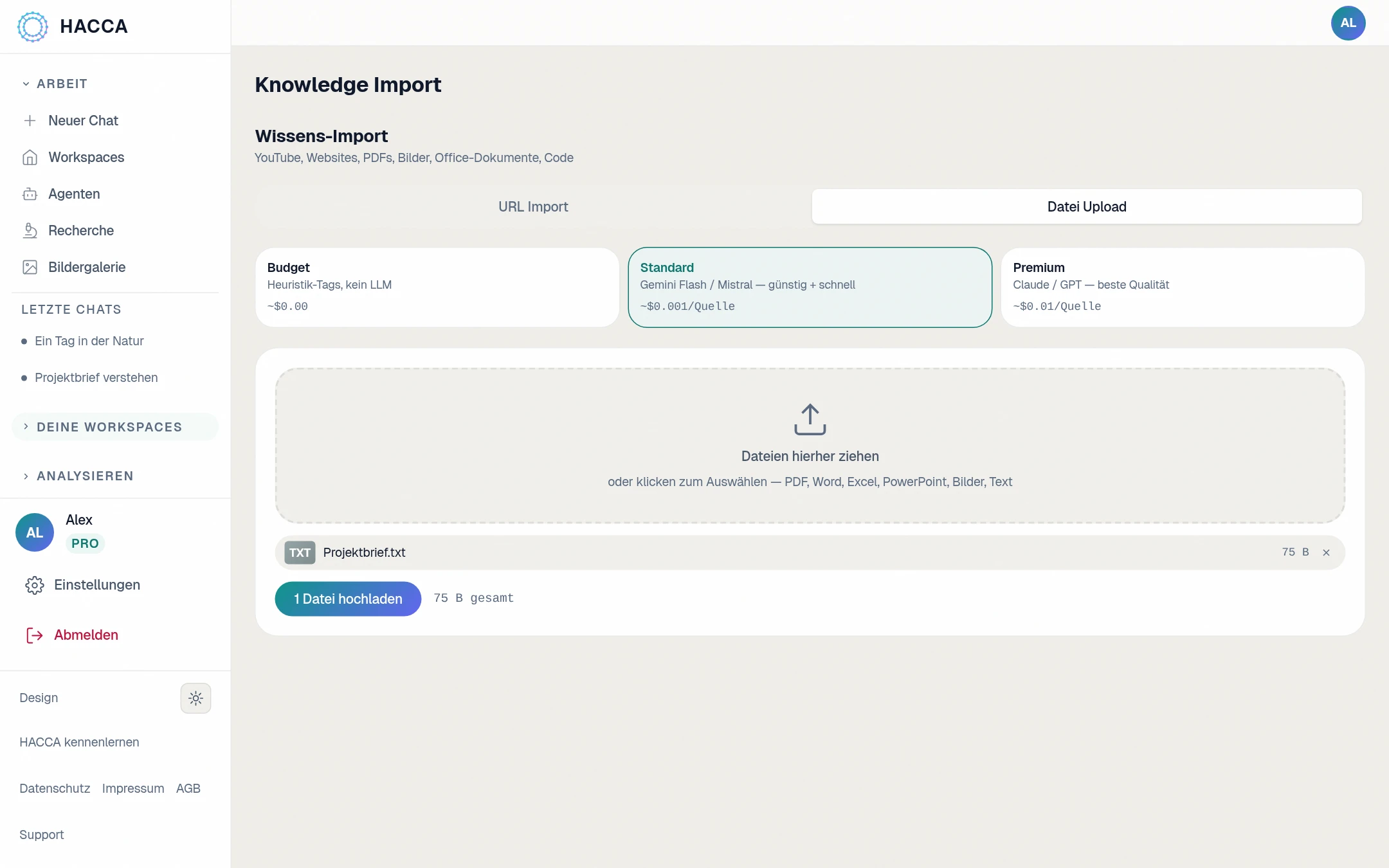This screenshot has height=868, width=1389.
Task: Open Workspaces via the house icon
Action: (x=30, y=158)
